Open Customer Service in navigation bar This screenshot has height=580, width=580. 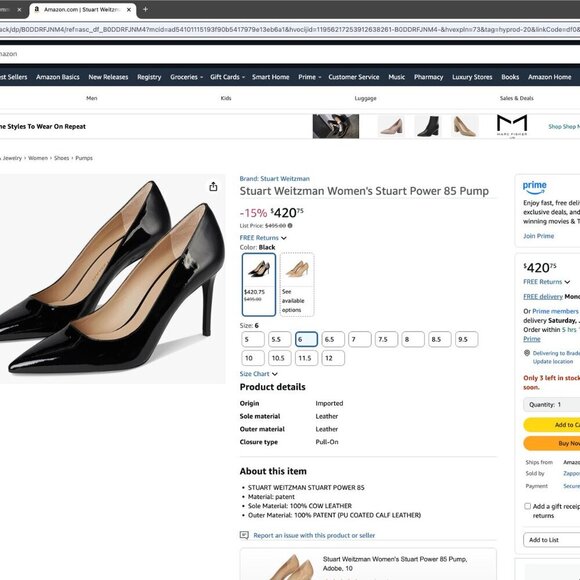tap(354, 77)
